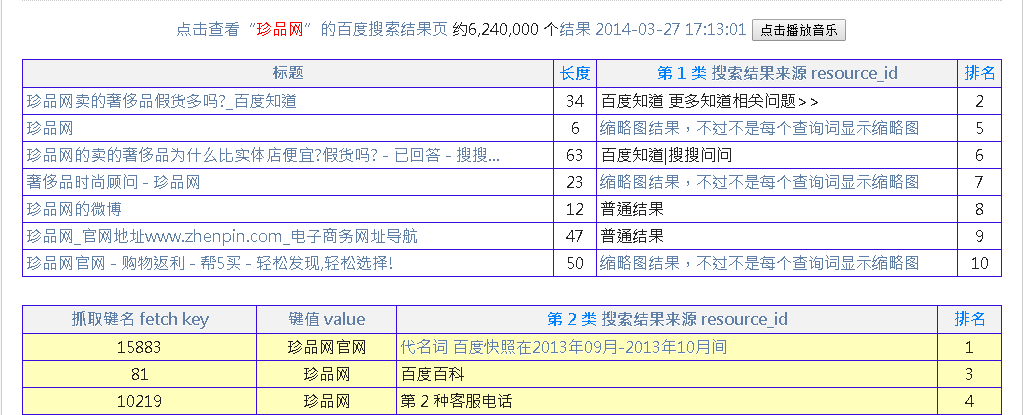Click the 长度 column header
The image size is (1023, 415).
coord(575,73)
